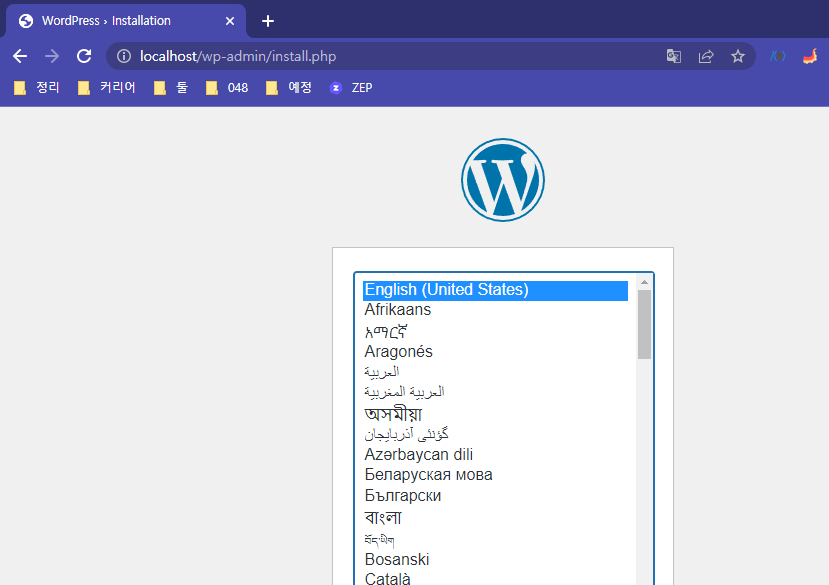Click the language list scroll up arrow
Viewport: 829px width, 585px height.
coord(644,282)
